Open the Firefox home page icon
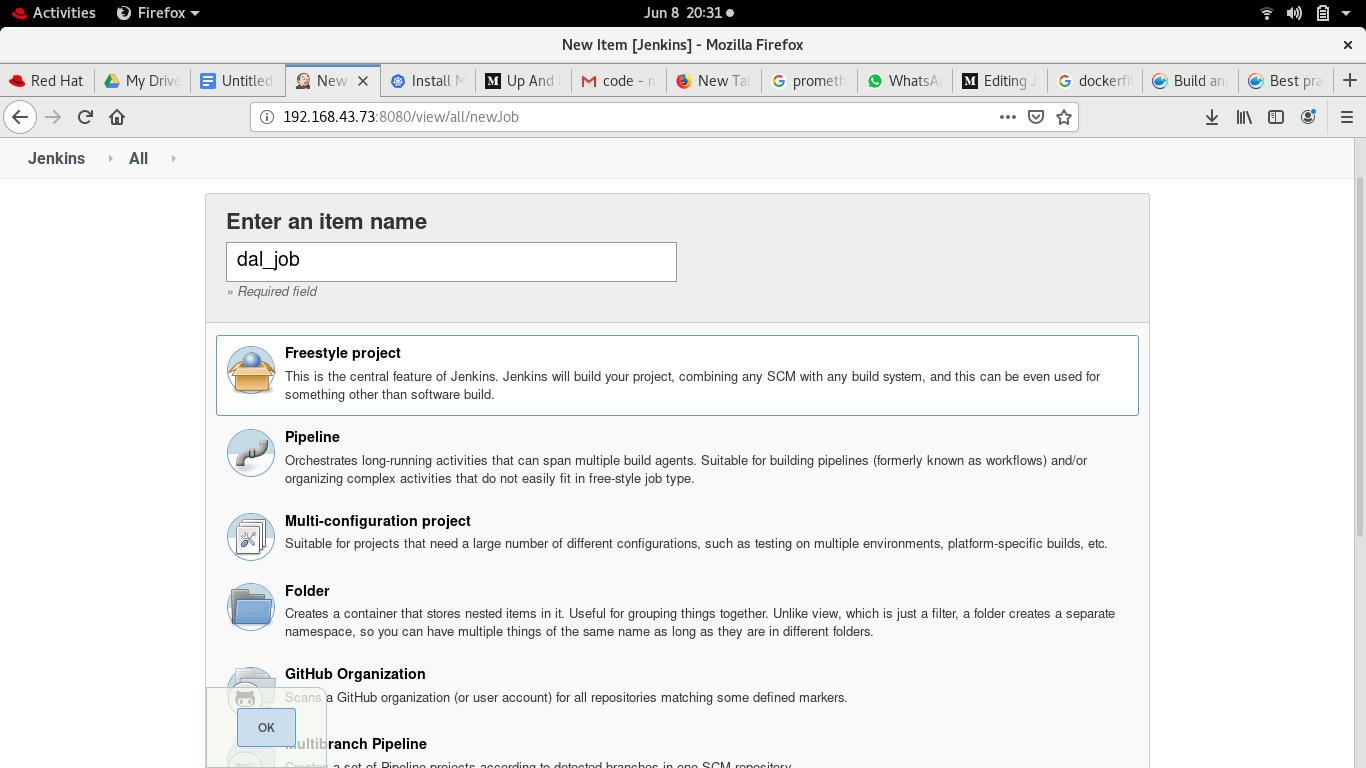The image size is (1366, 768). pyautogui.click(x=117, y=117)
